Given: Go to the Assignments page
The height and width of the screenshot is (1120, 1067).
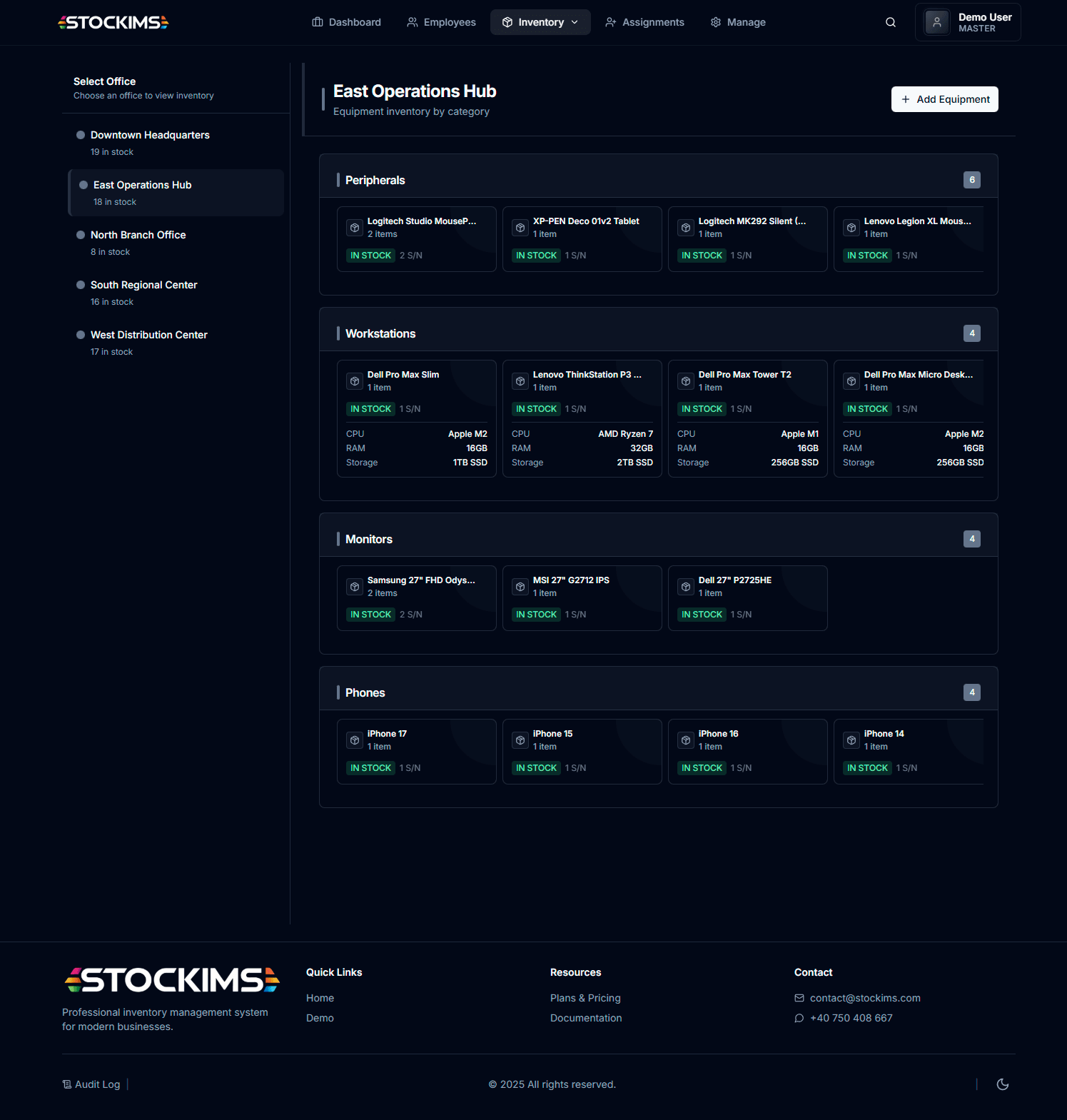Looking at the screenshot, I should click(x=644, y=22).
